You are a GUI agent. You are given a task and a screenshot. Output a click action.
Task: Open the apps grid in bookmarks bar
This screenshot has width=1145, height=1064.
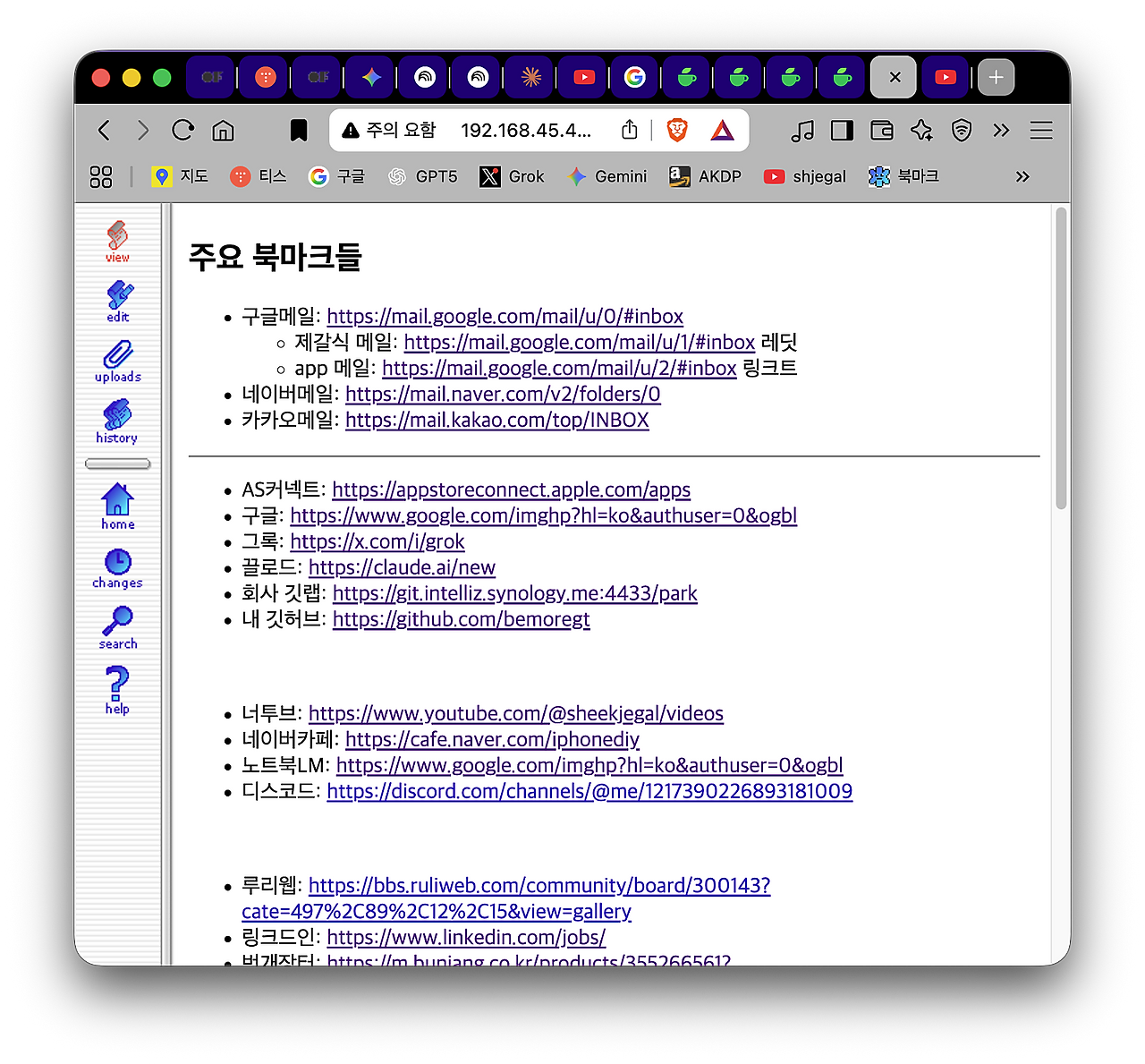(x=101, y=176)
